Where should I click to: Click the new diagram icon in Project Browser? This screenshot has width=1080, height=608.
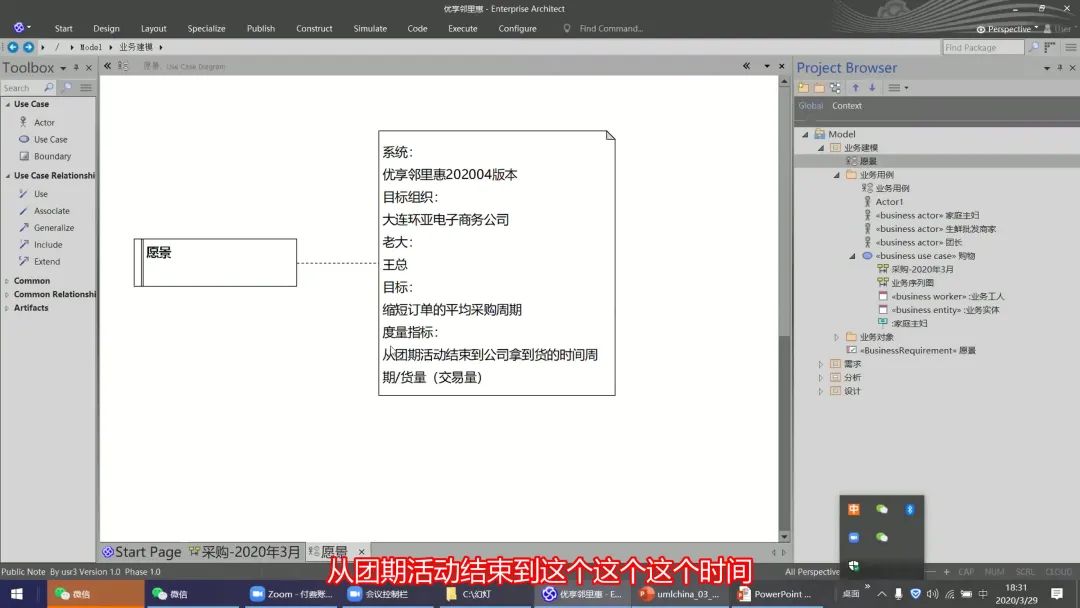pos(835,87)
